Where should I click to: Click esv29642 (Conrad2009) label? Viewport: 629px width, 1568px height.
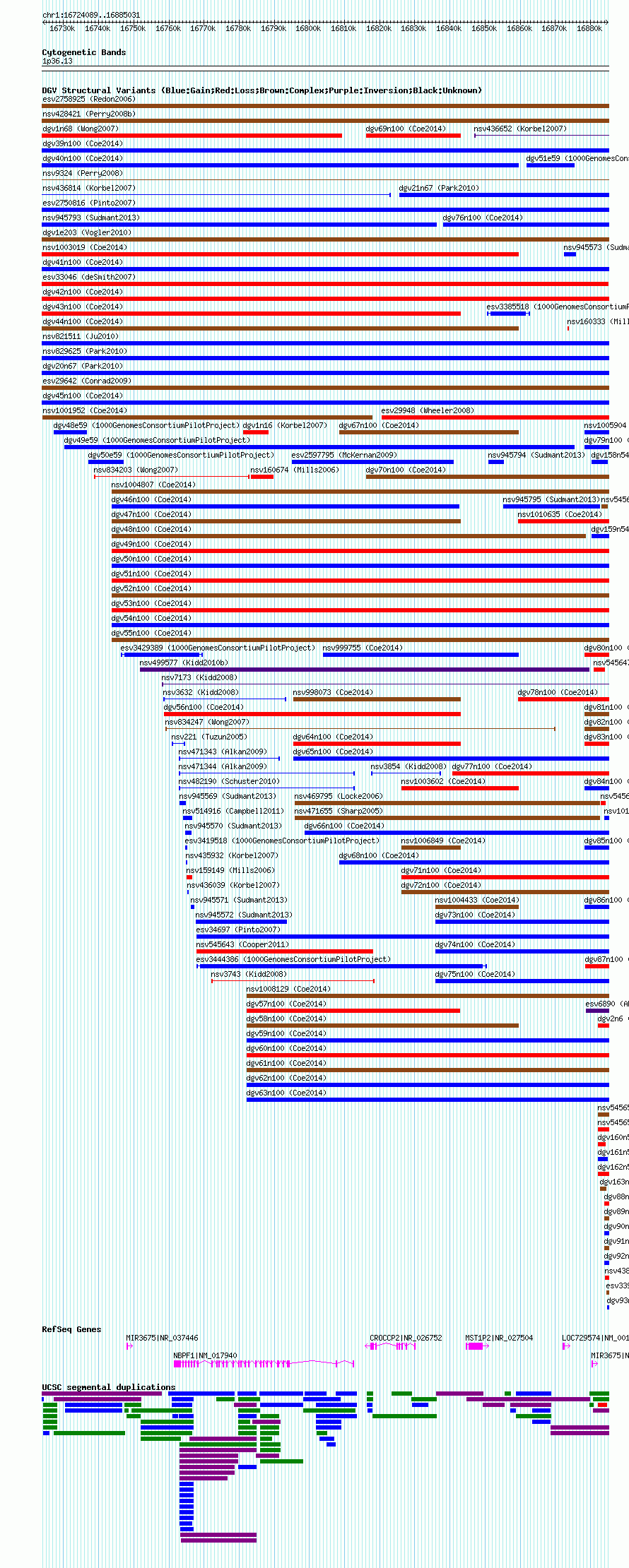(87, 381)
